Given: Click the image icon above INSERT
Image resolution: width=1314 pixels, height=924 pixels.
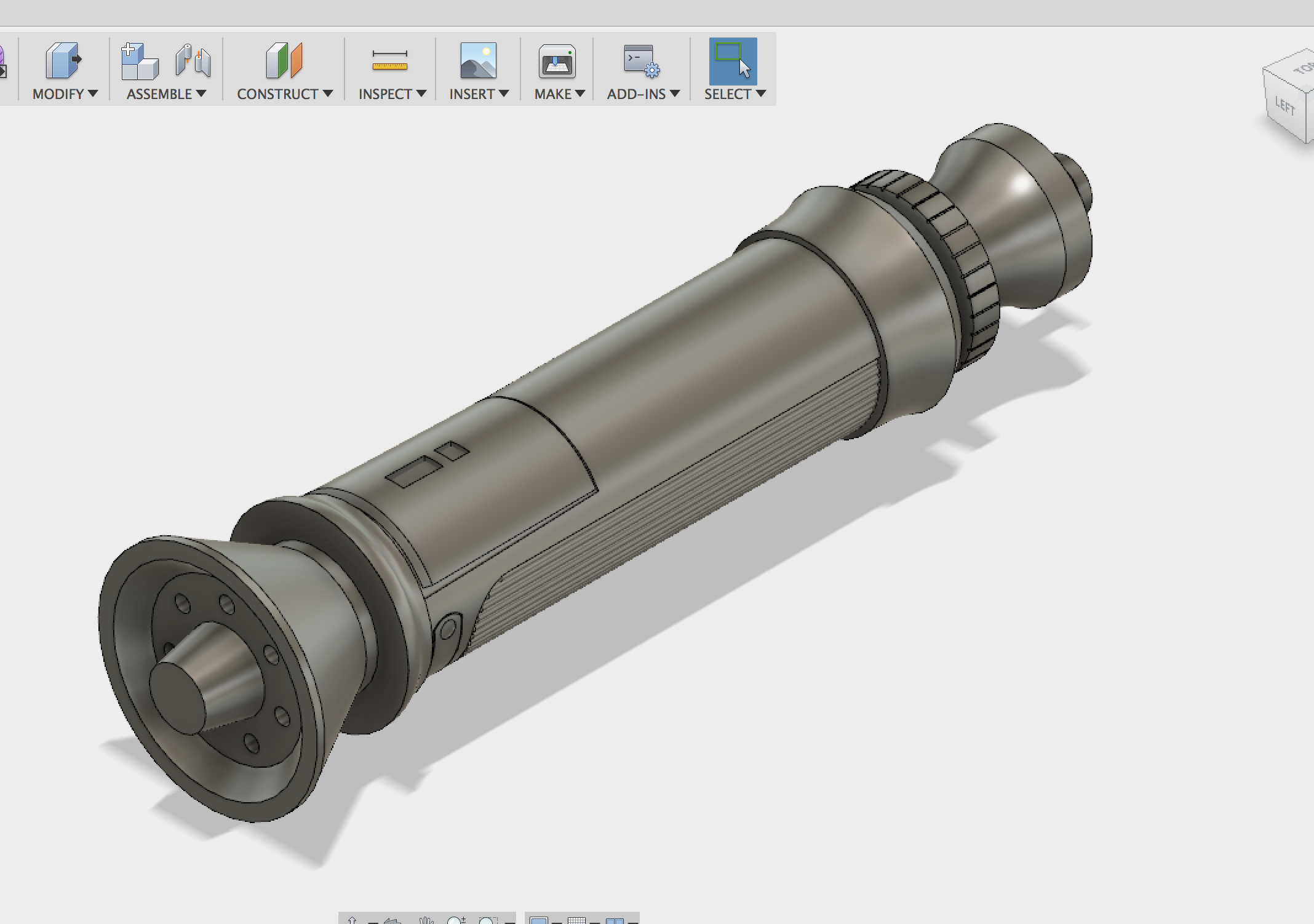Looking at the screenshot, I should [x=479, y=60].
